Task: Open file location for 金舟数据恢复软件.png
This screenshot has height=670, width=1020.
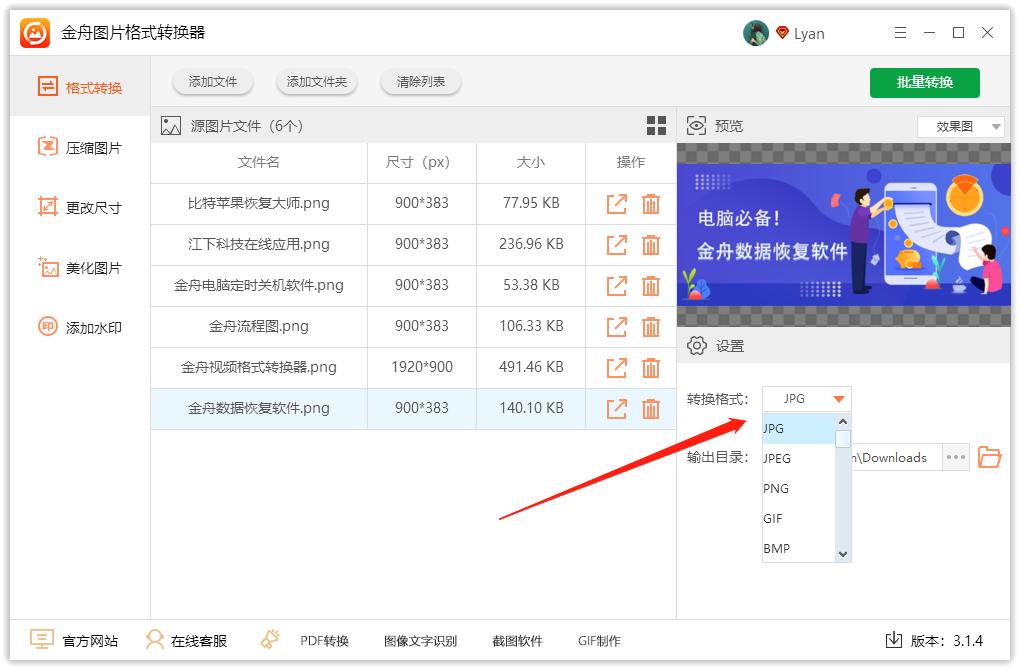Action: tap(616, 409)
